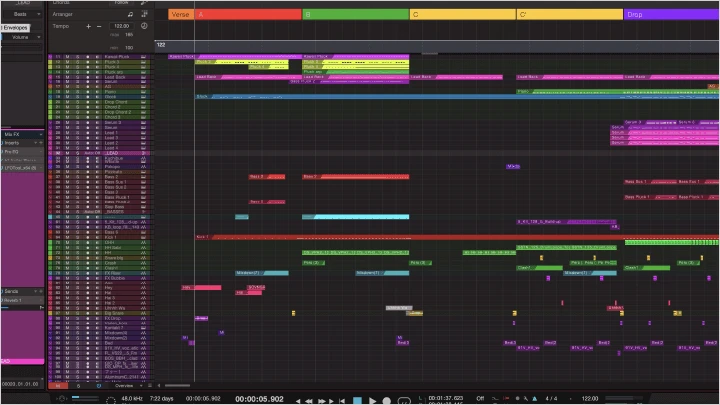Select the purple Drop arranger section

point(671,15)
